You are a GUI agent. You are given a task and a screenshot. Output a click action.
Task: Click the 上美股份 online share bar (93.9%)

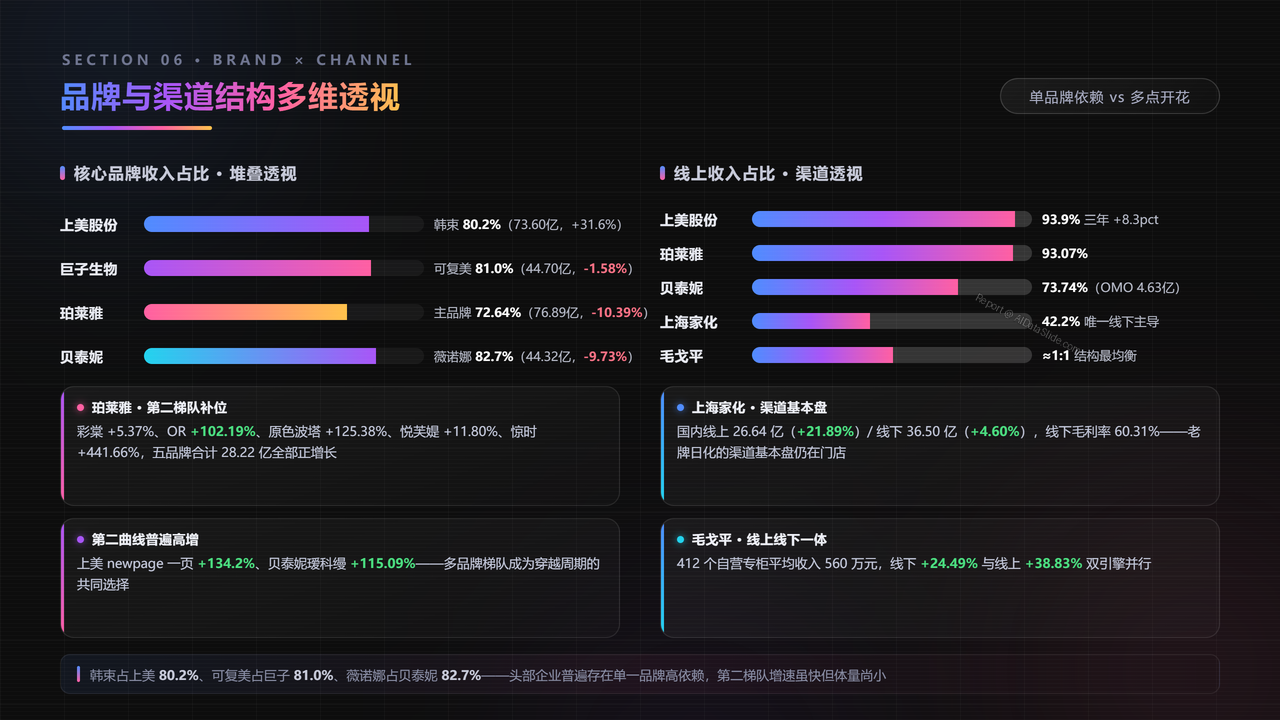click(x=892, y=219)
